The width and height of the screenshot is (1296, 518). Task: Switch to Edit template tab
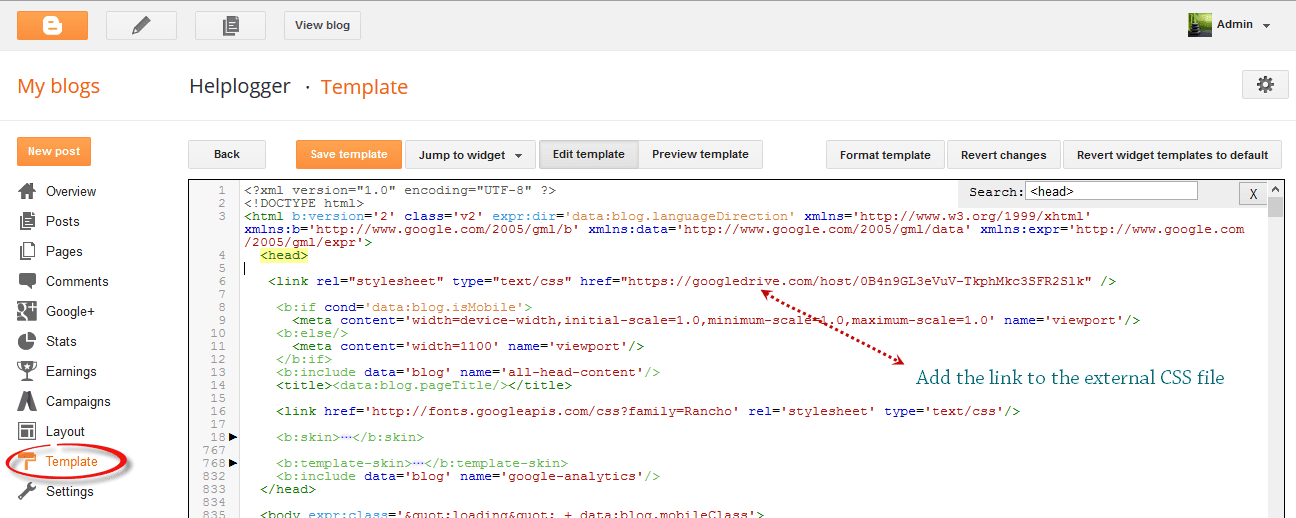(588, 154)
